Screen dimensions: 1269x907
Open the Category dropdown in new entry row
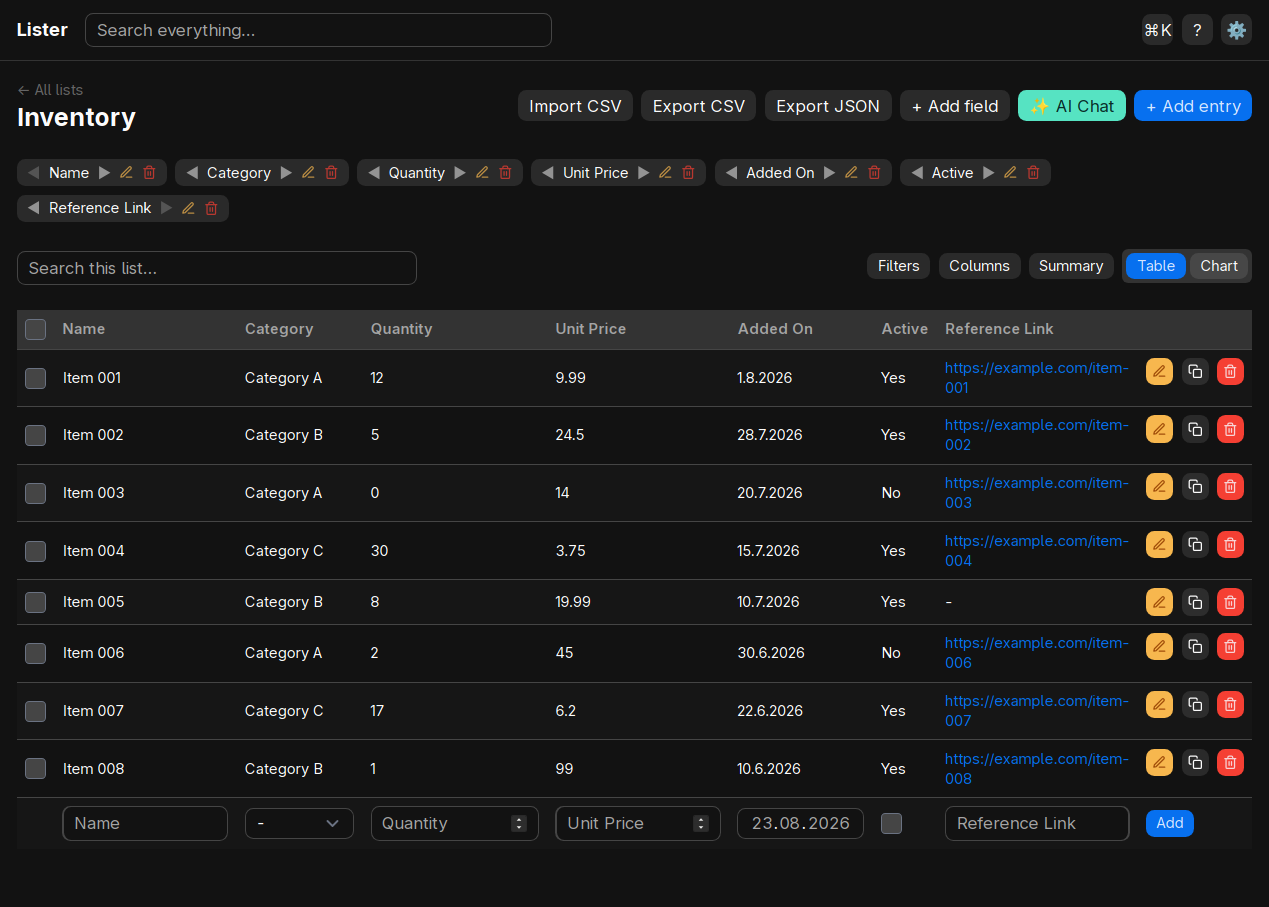click(299, 823)
